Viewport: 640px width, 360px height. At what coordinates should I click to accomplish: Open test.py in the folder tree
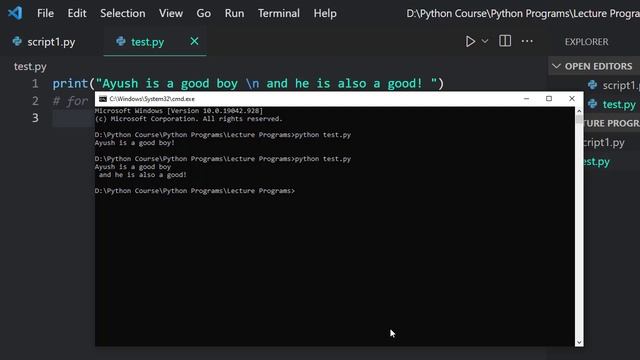coord(596,162)
